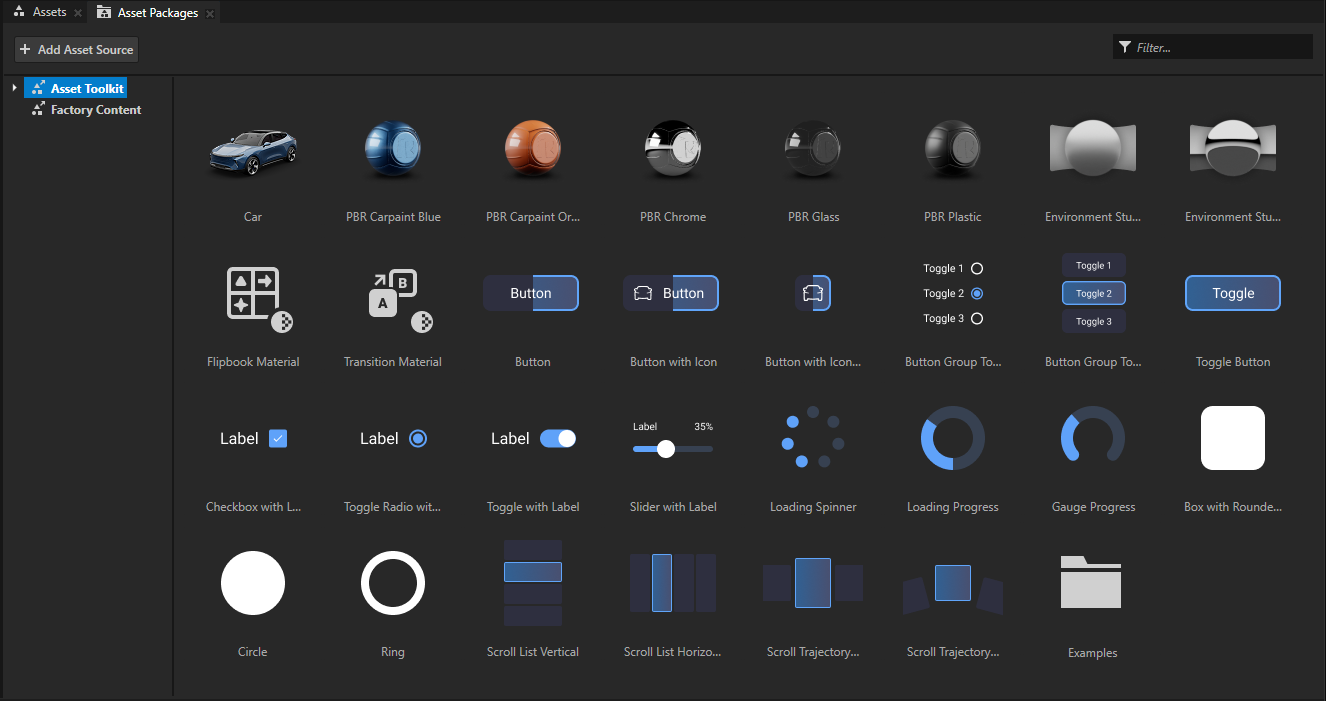Viewport: 1326px width, 701px height.
Task: Click the Add Asset Source button
Action: tap(75, 49)
